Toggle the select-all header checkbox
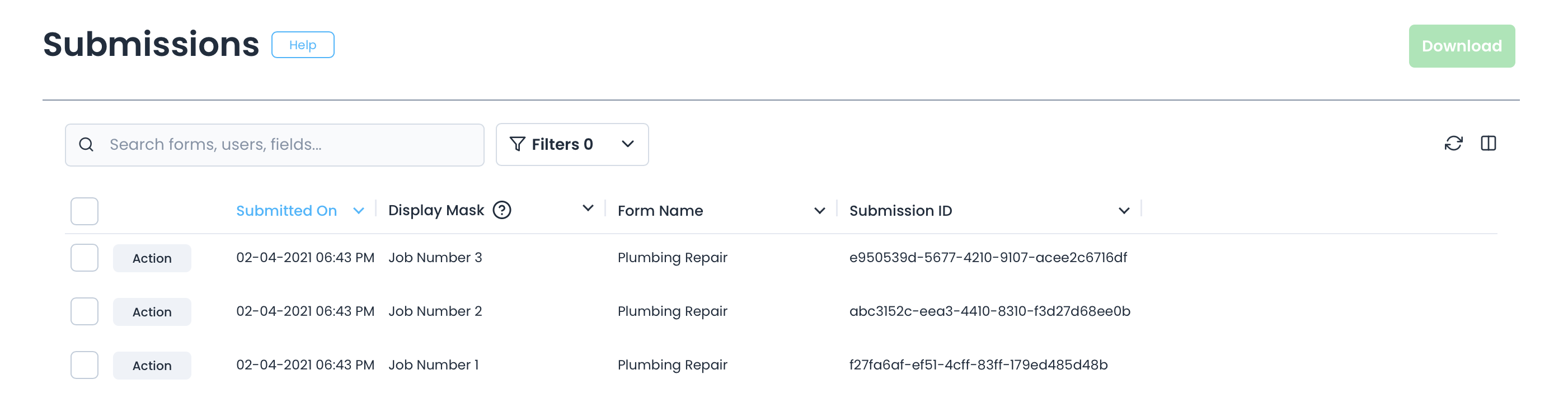Viewport: 1568px width, 417px height. (84, 211)
